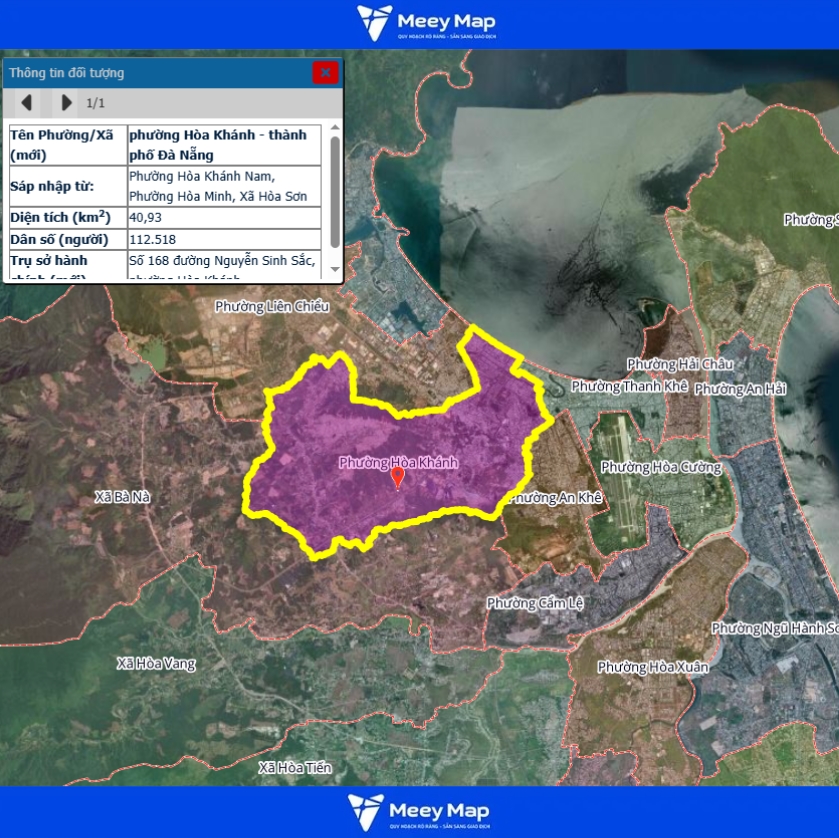Click the previous feature arrow in info panel
This screenshot has height=838, width=839.
click(x=27, y=102)
